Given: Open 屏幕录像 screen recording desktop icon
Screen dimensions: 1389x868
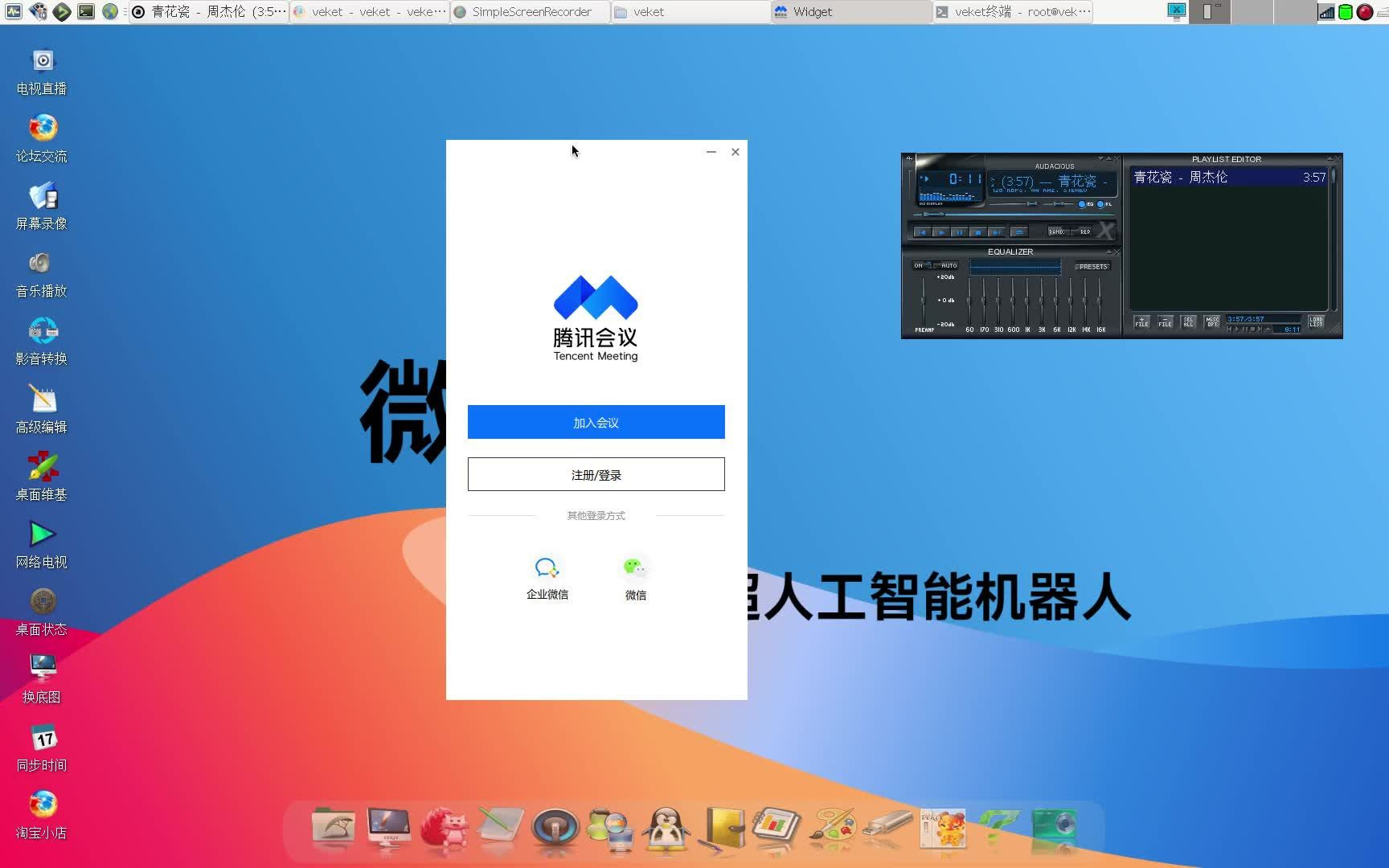Looking at the screenshot, I should pos(42,207).
